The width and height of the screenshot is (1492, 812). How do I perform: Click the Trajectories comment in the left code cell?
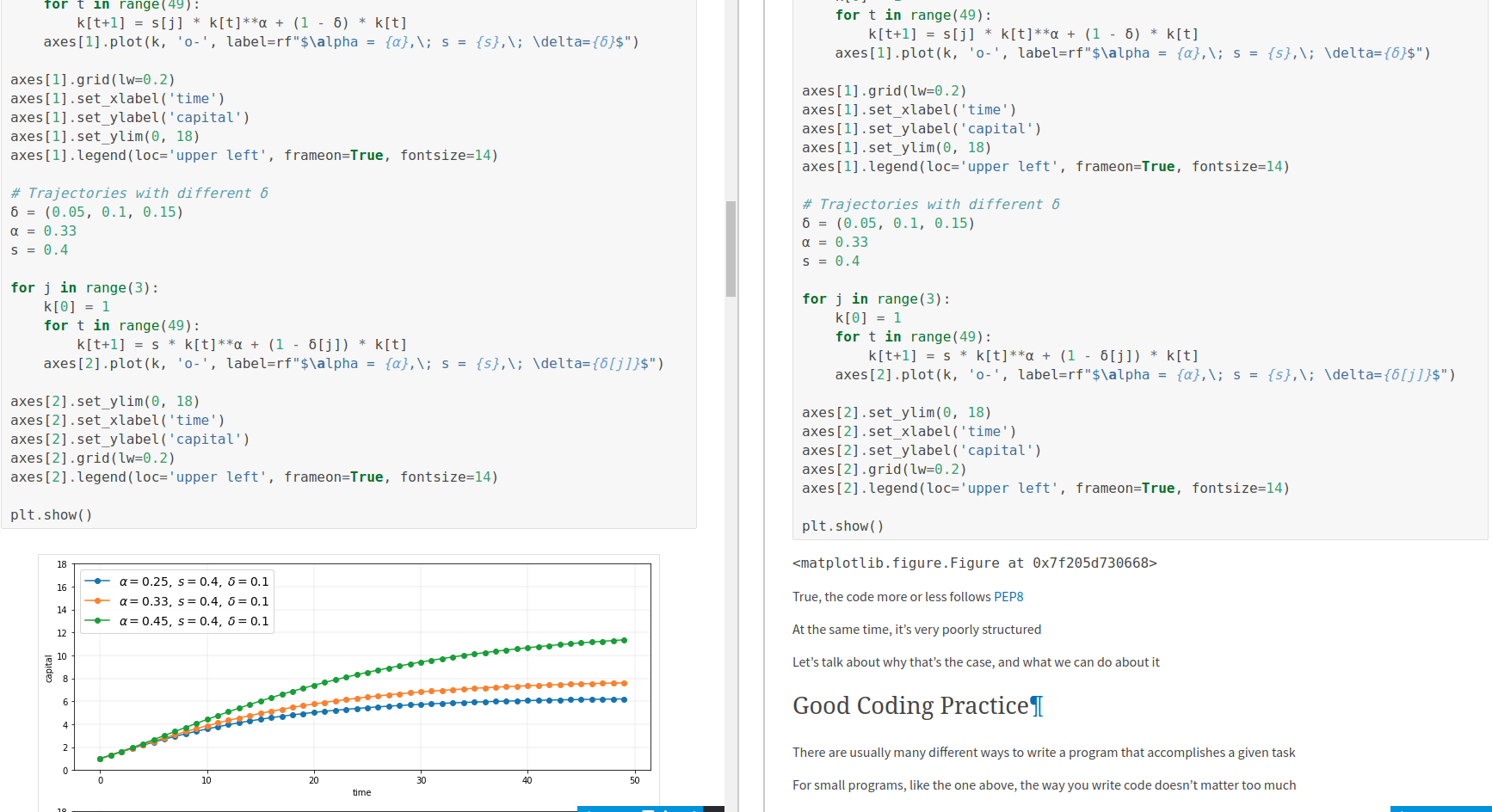coord(139,194)
